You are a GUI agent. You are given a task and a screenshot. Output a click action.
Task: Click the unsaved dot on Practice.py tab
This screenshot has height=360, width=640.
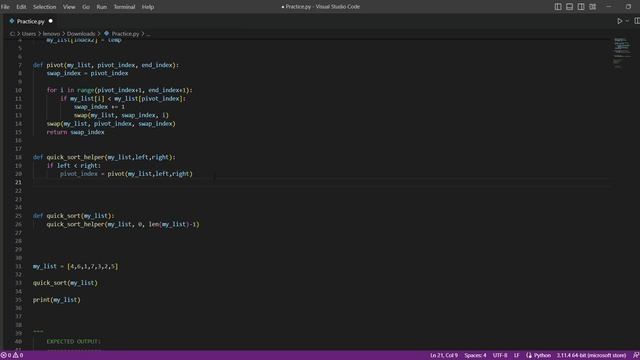coord(51,21)
